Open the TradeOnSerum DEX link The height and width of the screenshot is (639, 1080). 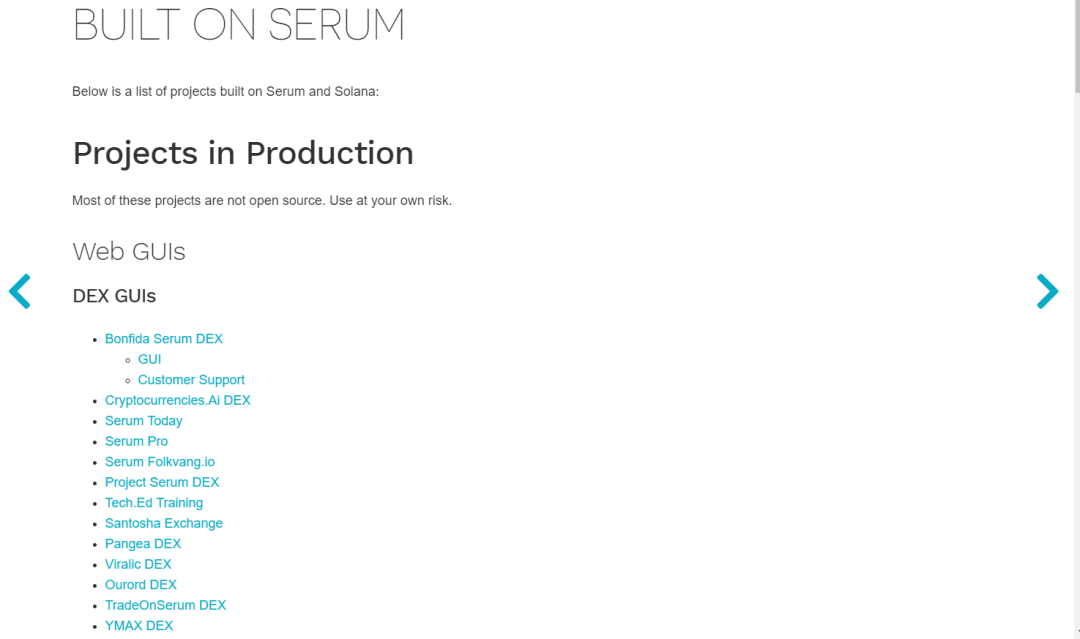coord(165,605)
